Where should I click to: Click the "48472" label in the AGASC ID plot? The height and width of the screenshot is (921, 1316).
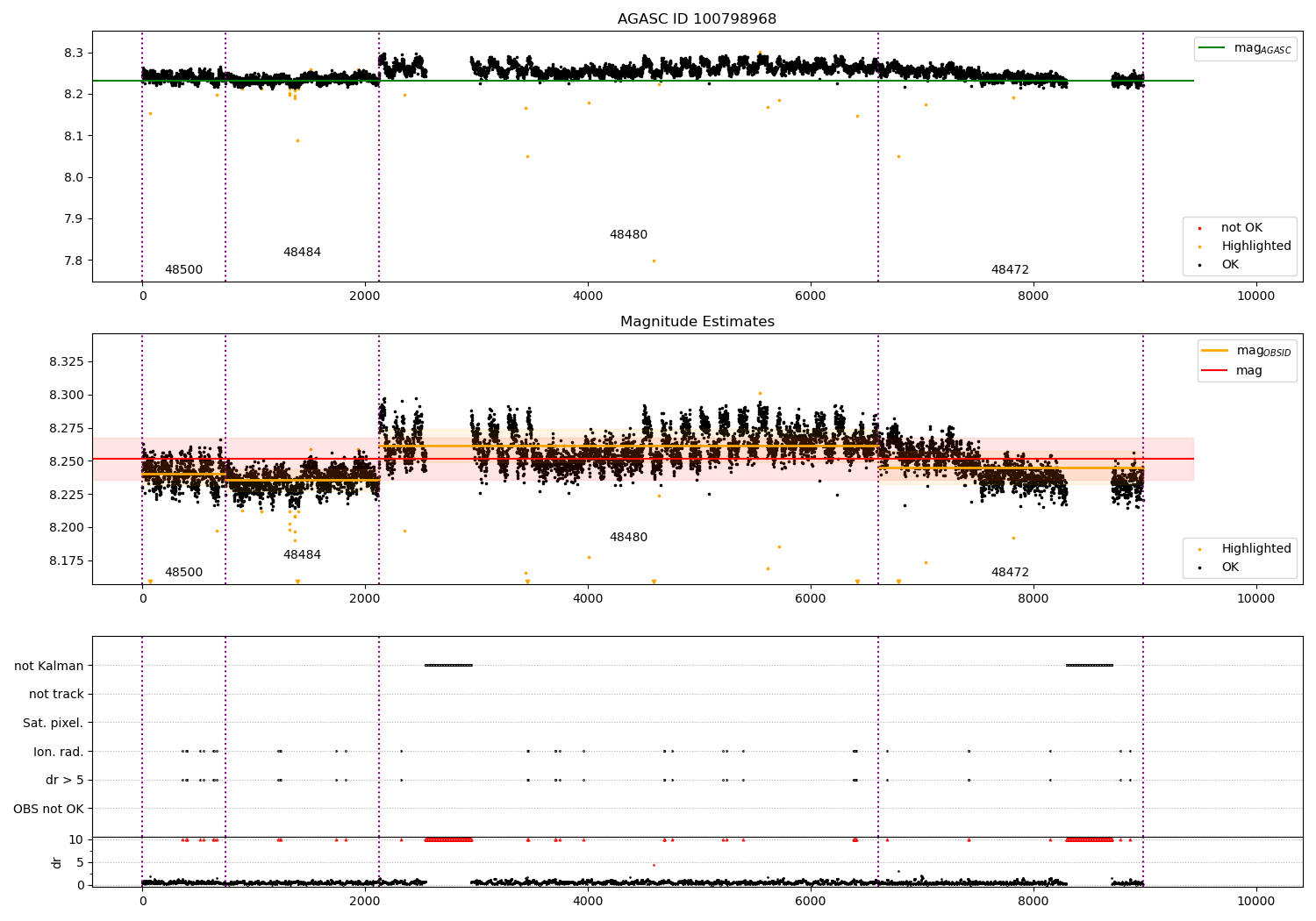1010,270
